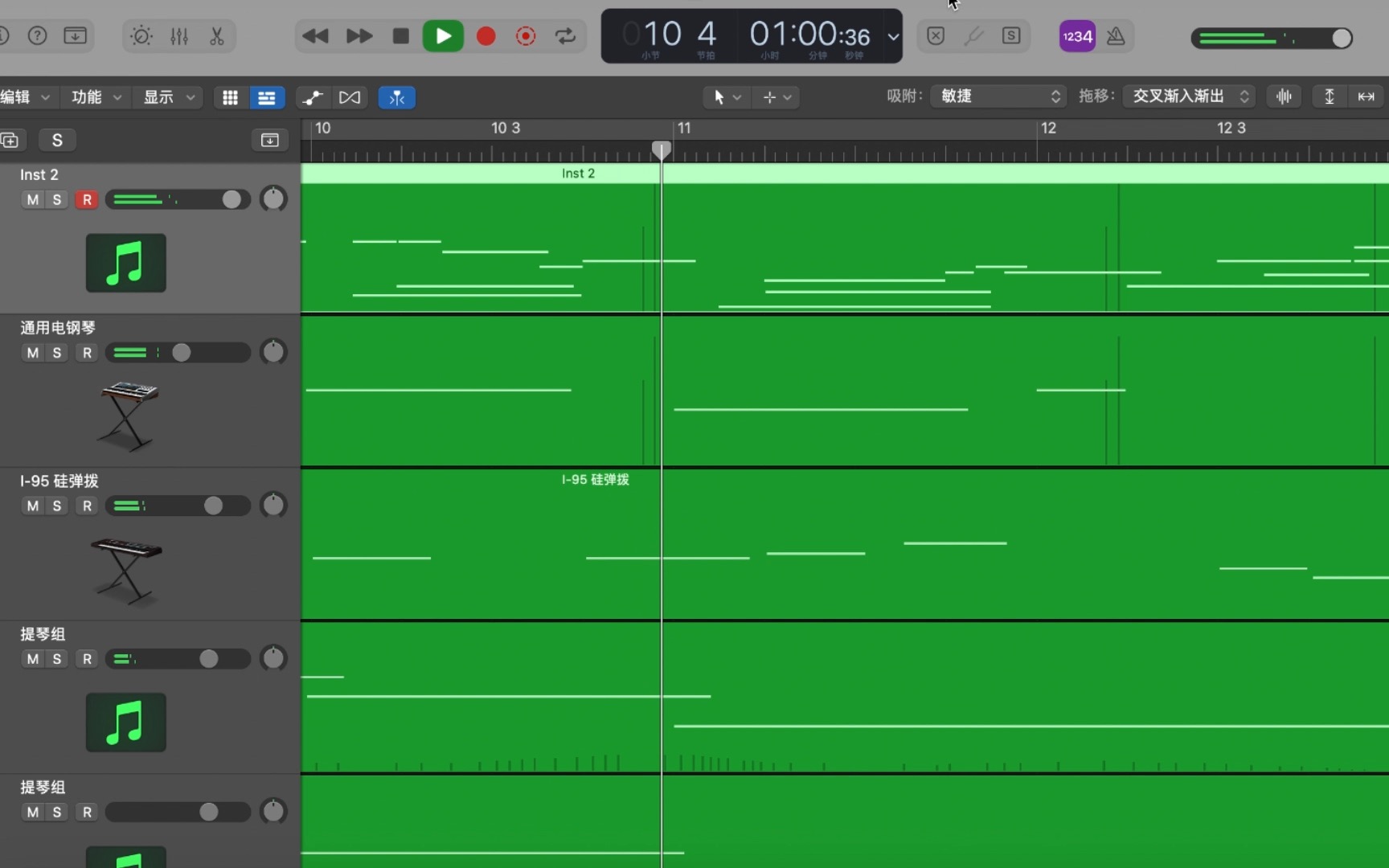Viewport: 1389px width, 868px height.
Task: Mute the Inst 2 track
Action: (32, 199)
